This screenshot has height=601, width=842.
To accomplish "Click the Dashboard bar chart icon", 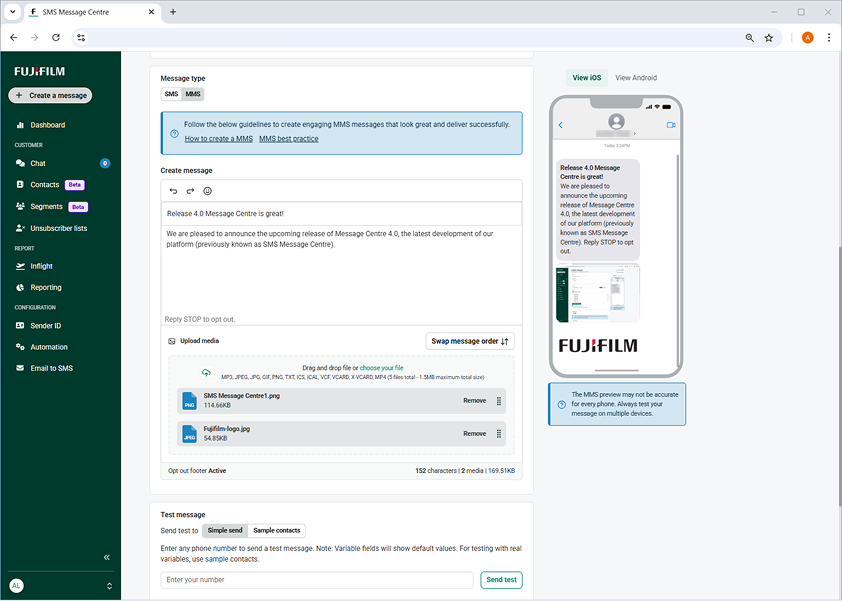I will (x=20, y=125).
